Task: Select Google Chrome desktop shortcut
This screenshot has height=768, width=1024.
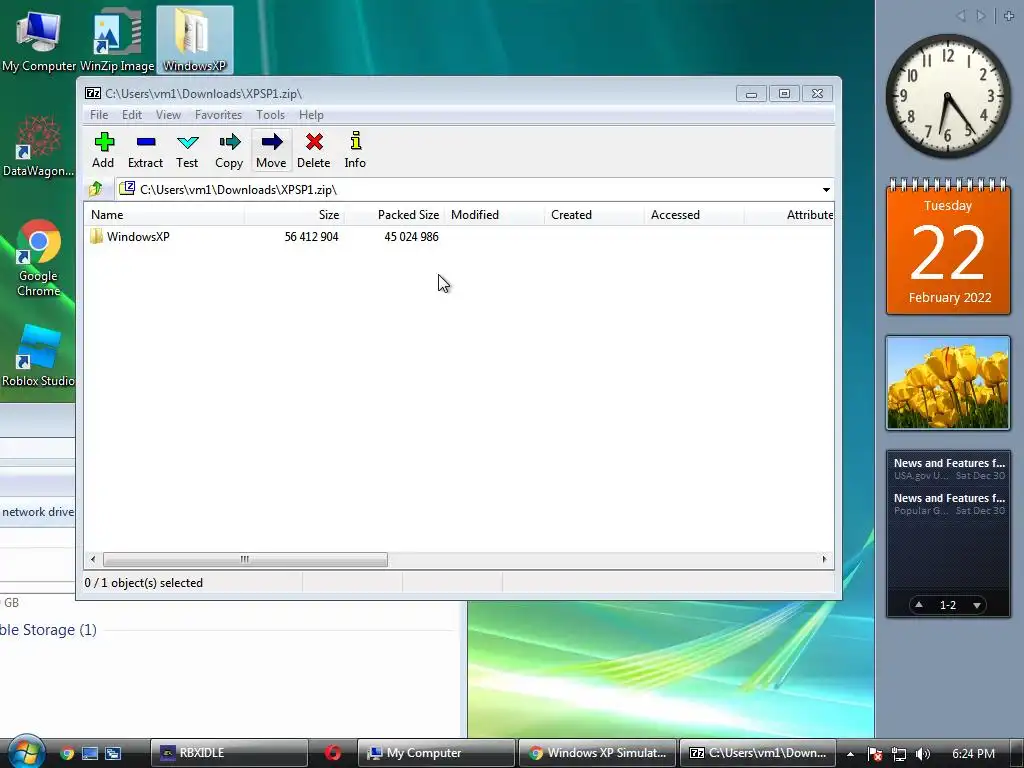Action: click(39, 259)
